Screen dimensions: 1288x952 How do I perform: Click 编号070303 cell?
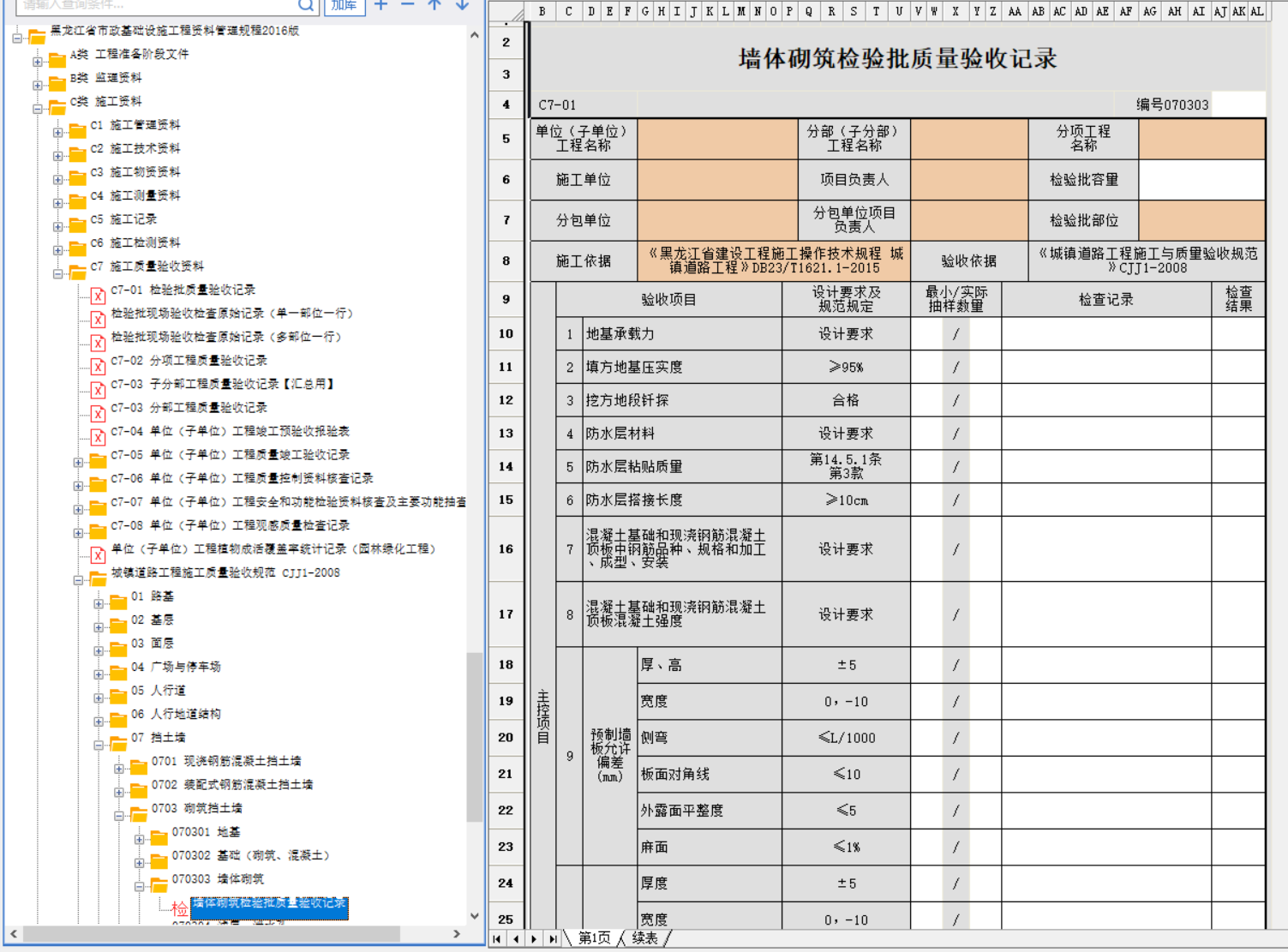1172,105
